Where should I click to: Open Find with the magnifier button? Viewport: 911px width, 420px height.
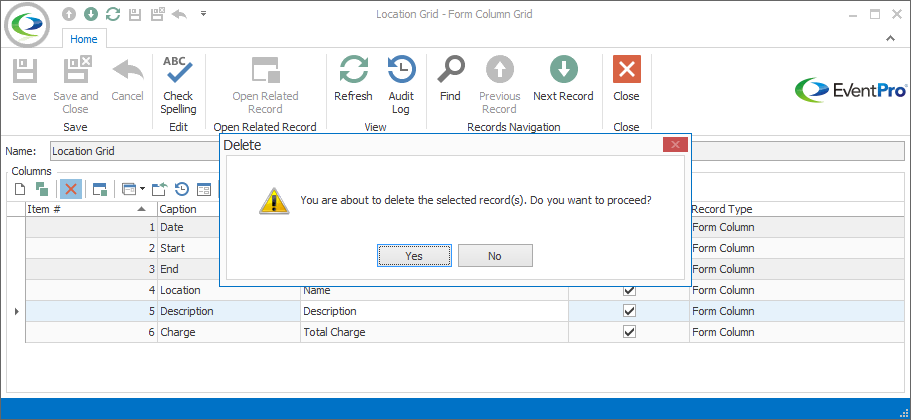click(450, 80)
